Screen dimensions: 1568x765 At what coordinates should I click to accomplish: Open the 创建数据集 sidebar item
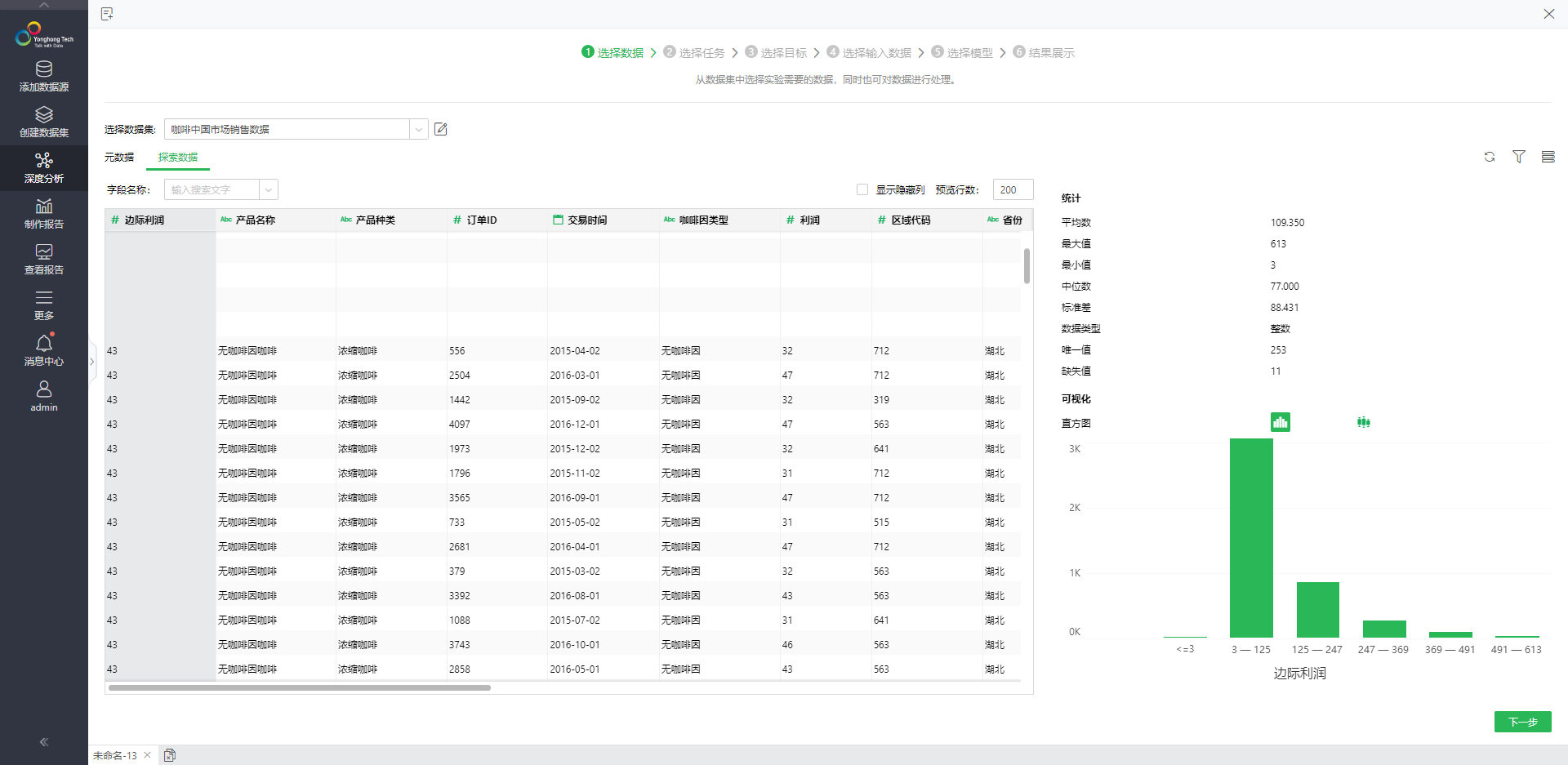click(x=44, y=122)
